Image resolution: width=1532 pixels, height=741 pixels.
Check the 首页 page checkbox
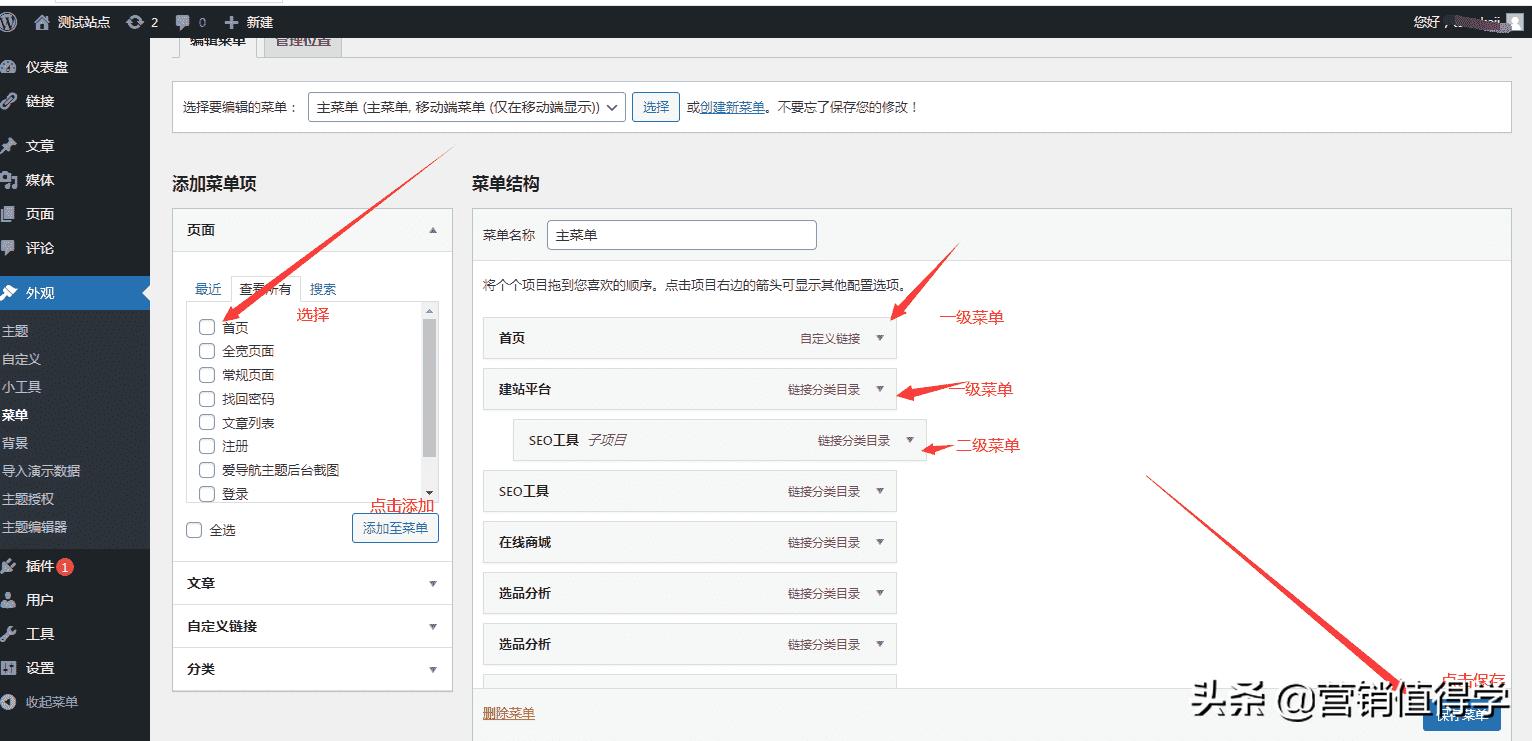coord(207,327)
